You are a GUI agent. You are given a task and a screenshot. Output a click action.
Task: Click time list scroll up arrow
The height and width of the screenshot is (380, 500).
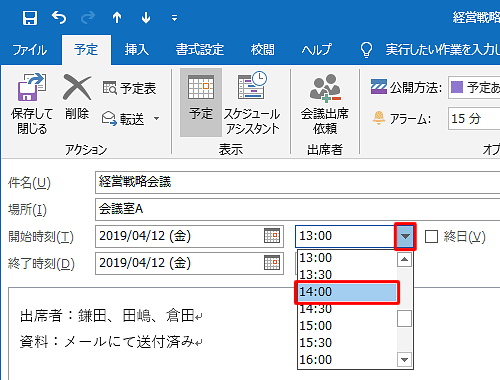404,259
